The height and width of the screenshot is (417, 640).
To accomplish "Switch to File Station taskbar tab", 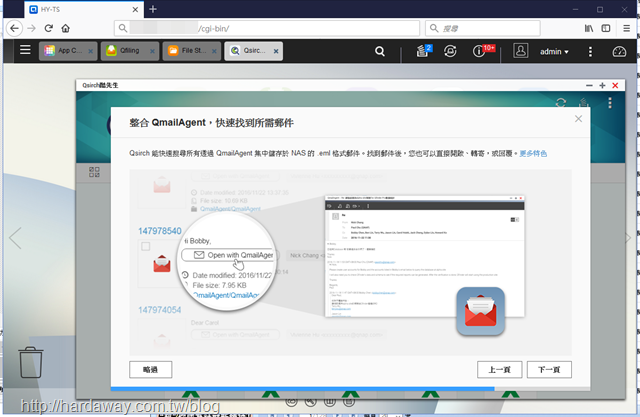I will click(x=191, y=51).
